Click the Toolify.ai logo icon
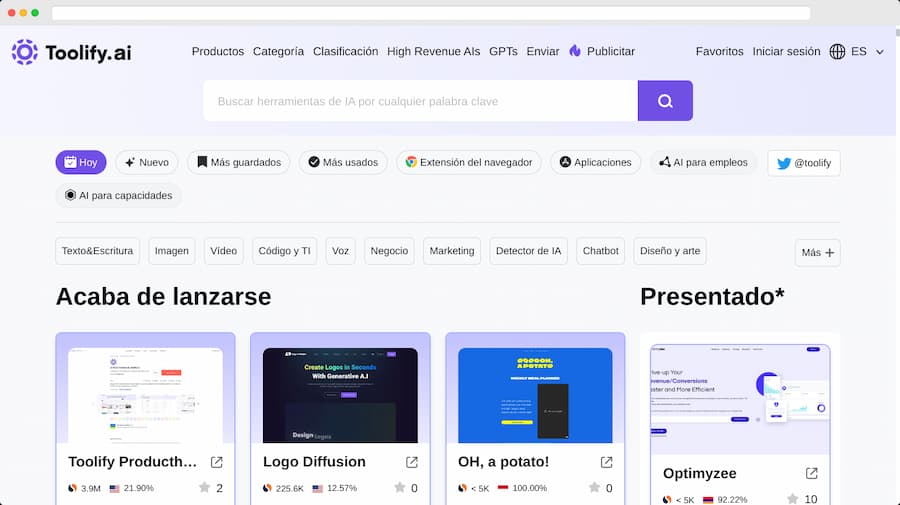This screenshot has width=900, height=505. 24,52
